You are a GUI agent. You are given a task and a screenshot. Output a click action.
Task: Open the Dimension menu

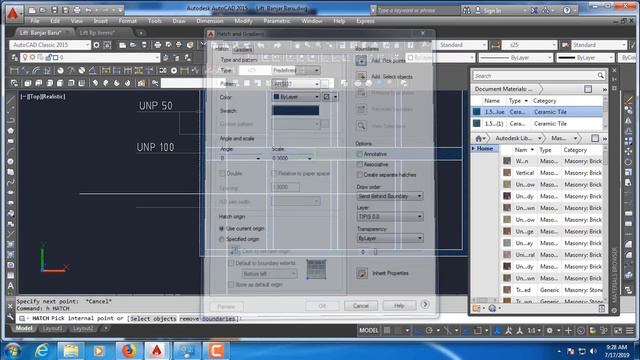pos(210,21)
